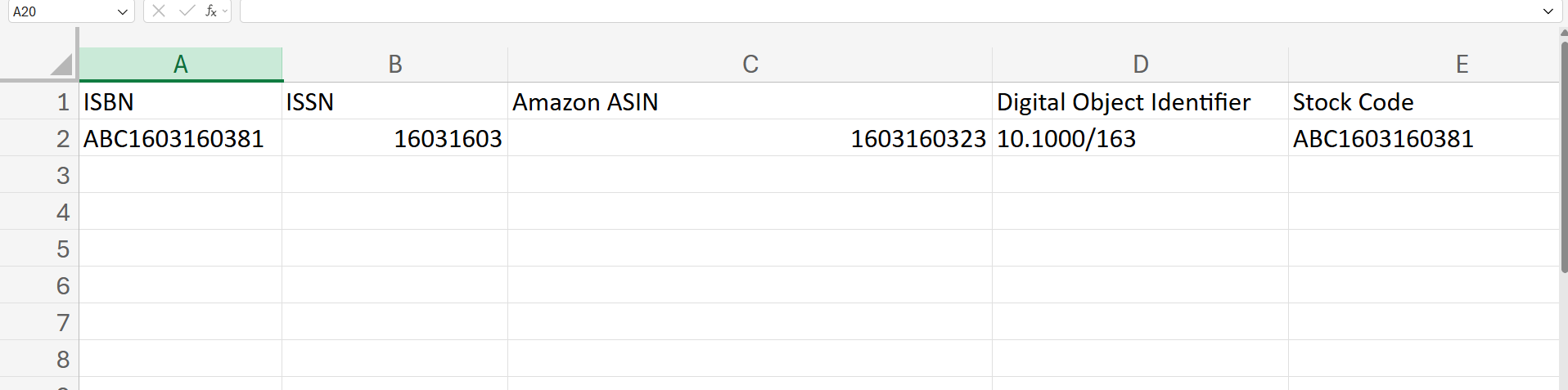Click the Stock Code header cell

tap(1424, 102)
